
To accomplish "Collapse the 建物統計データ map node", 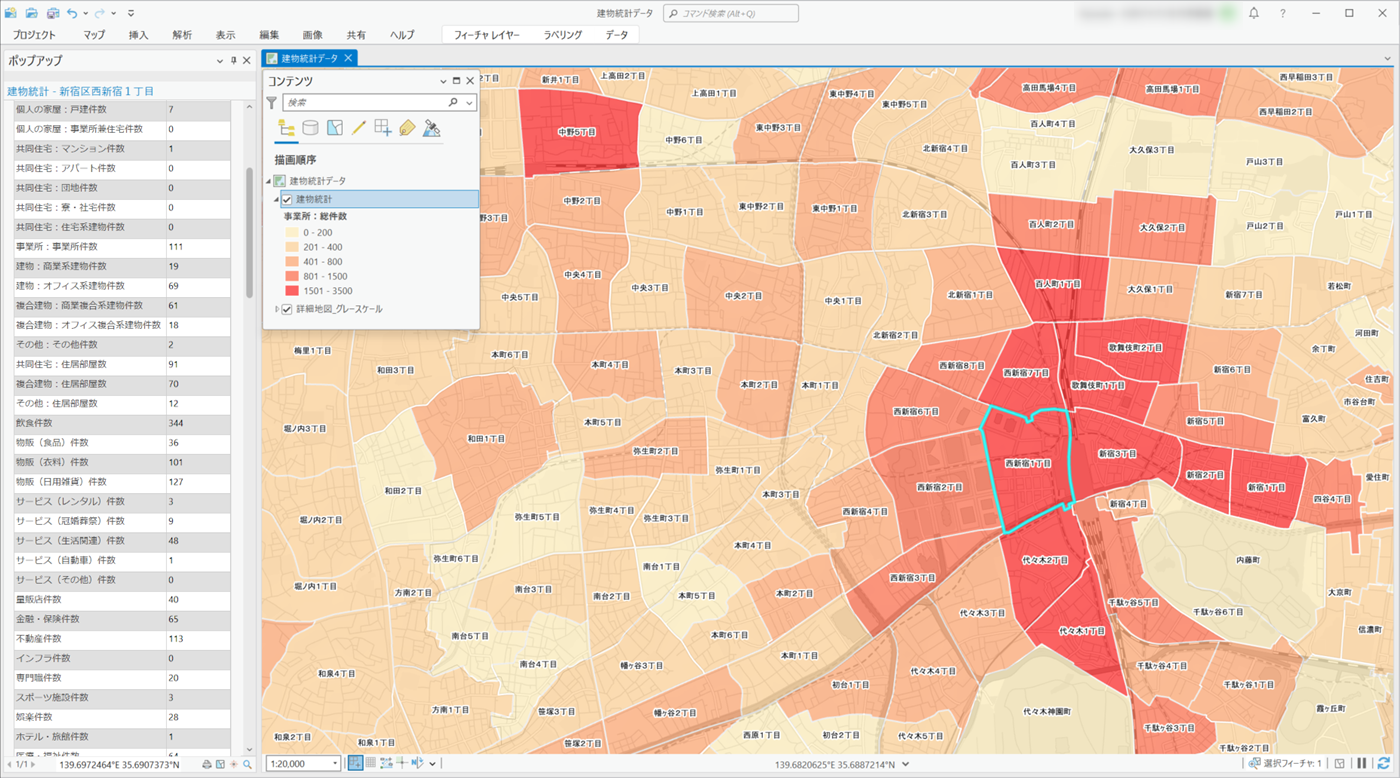I will click(x=268, y=181).
